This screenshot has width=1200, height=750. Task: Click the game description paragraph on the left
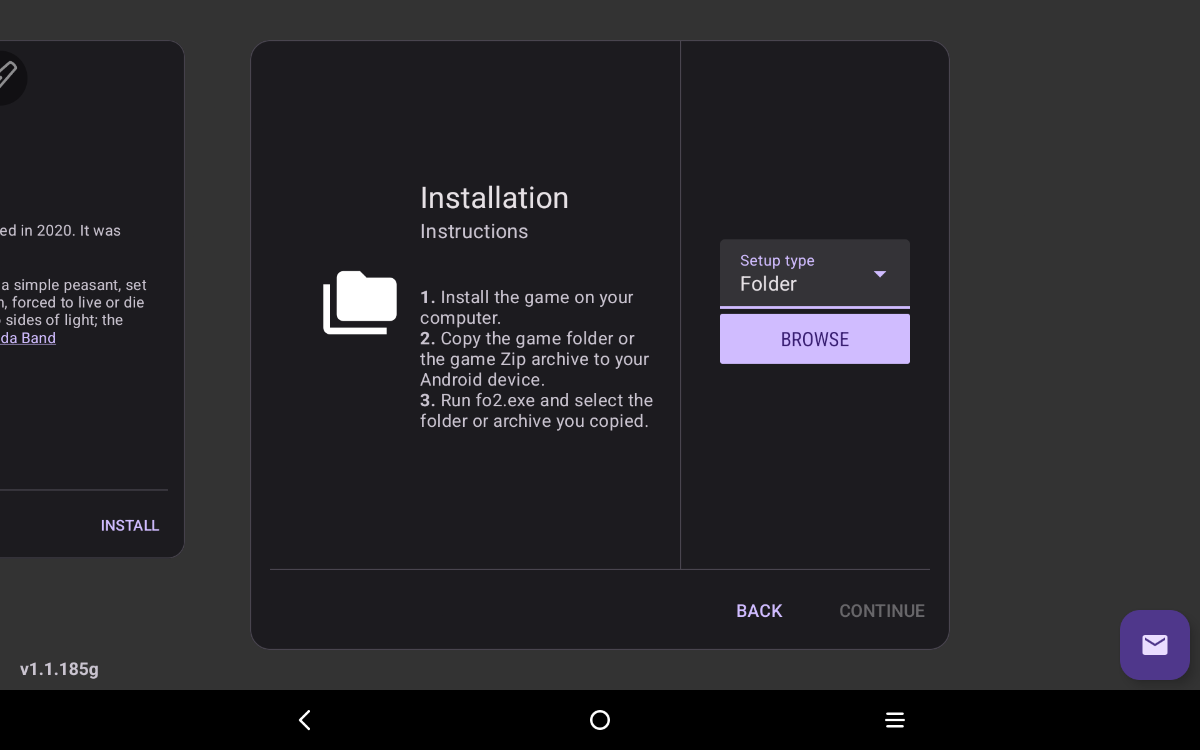coord(70,298)
